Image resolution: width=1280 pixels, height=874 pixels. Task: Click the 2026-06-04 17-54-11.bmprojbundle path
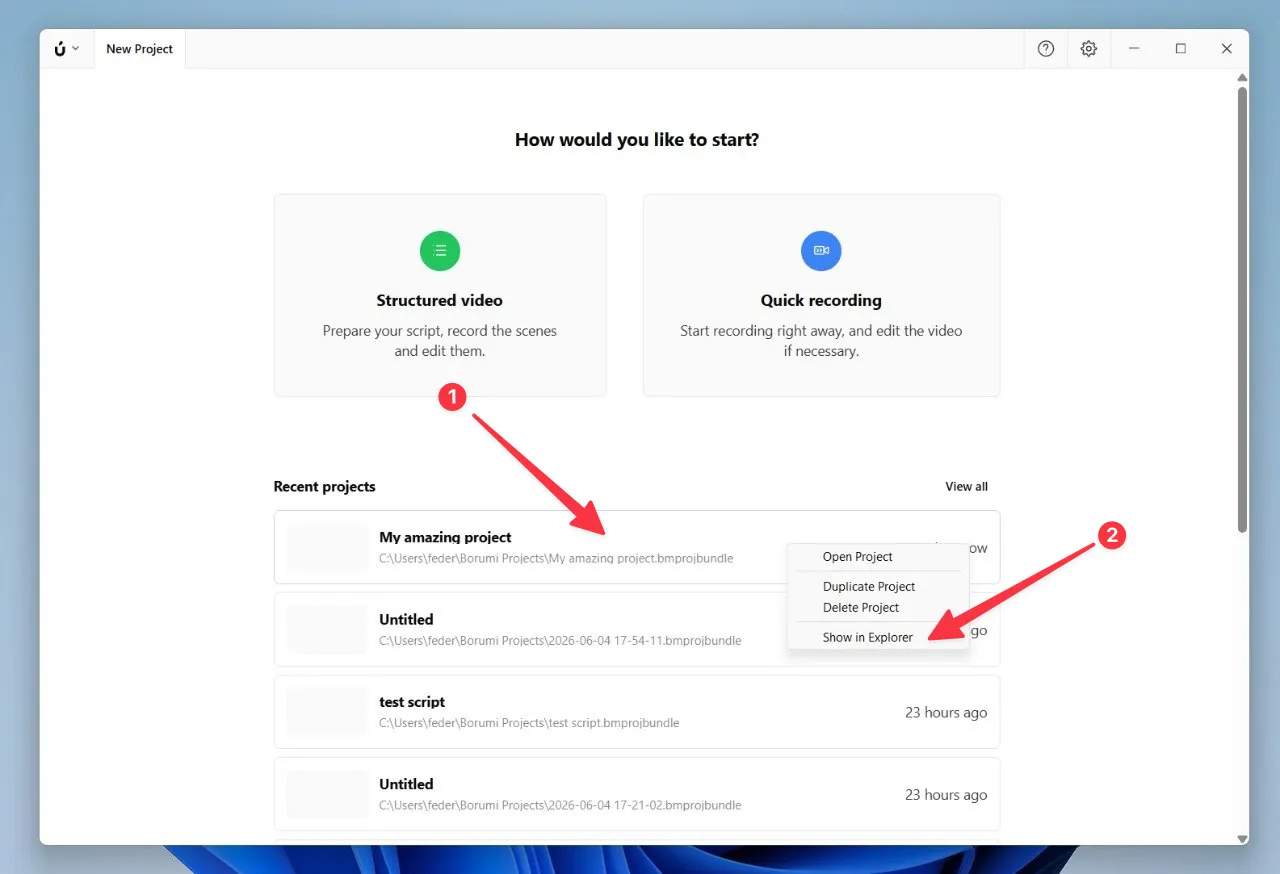coord(560,640)
